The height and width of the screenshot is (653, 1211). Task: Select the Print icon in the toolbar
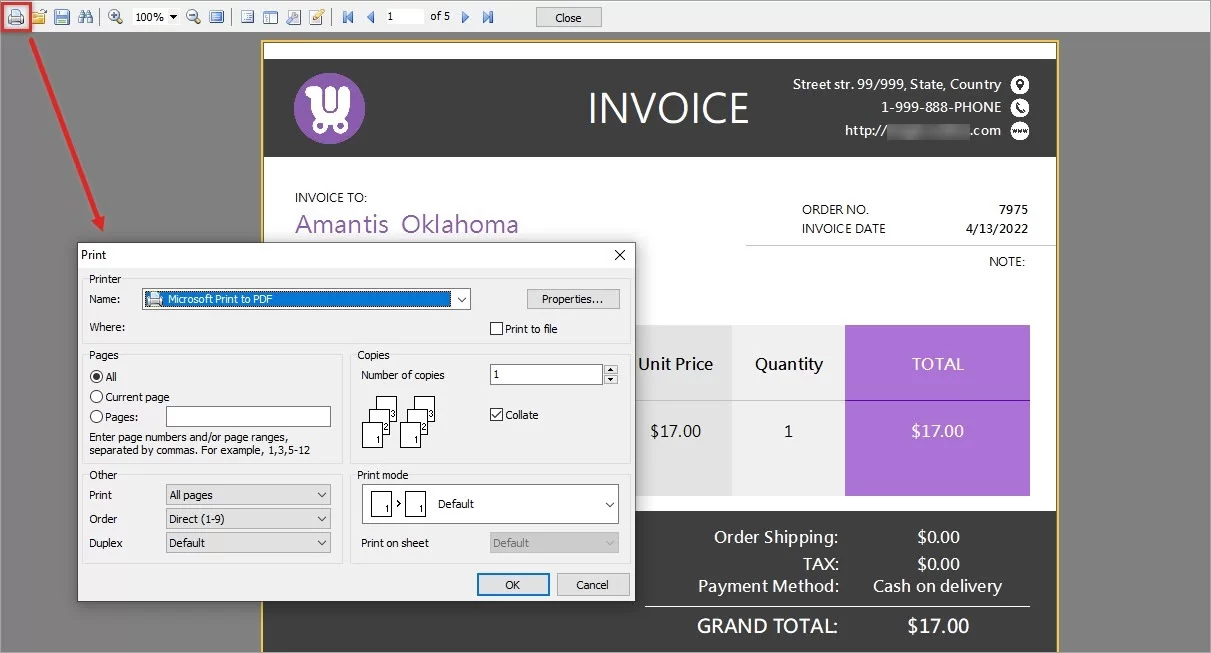coord(16,16)
